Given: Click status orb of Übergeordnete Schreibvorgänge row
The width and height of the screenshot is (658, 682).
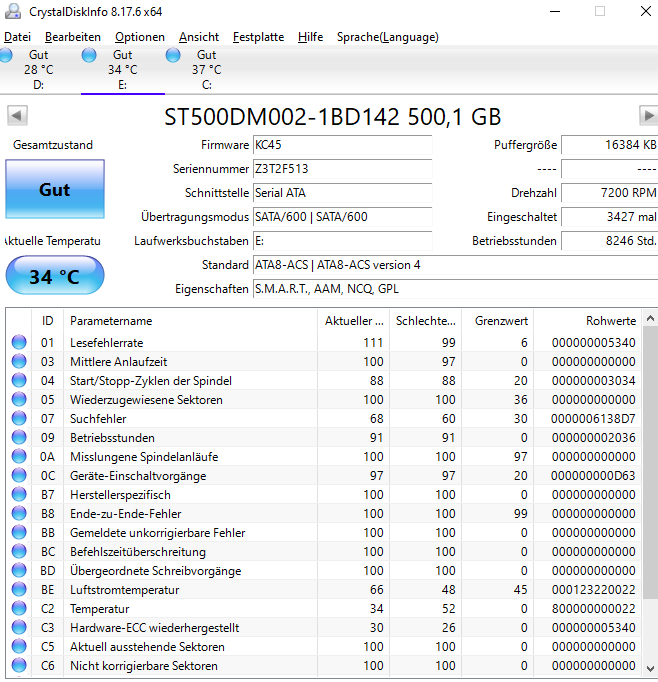Looking at the screenshot, I should [19, 571].
